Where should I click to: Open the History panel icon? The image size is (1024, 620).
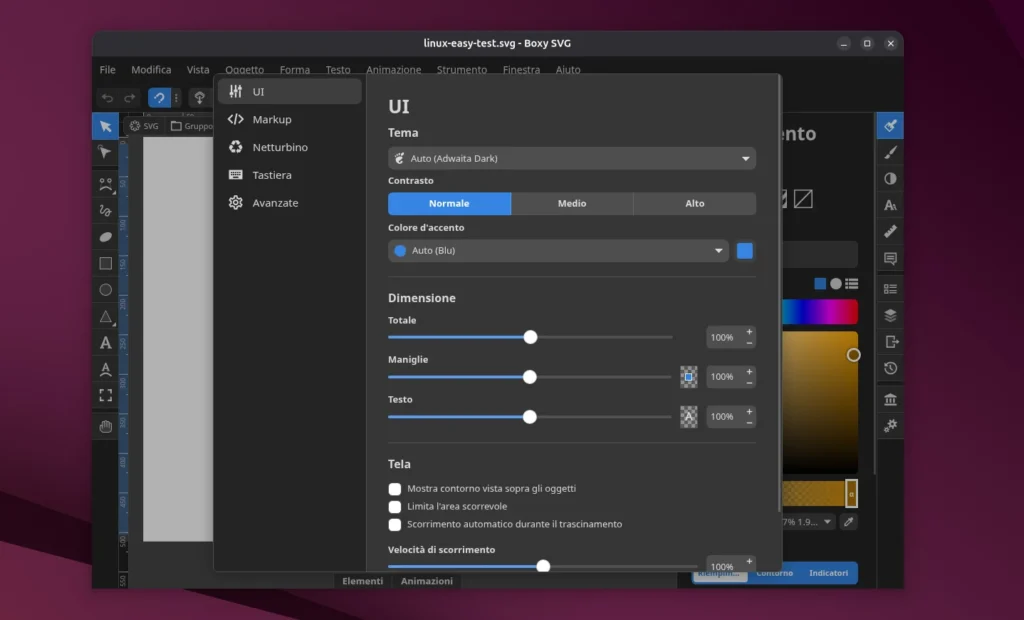[x=890, y=368]
